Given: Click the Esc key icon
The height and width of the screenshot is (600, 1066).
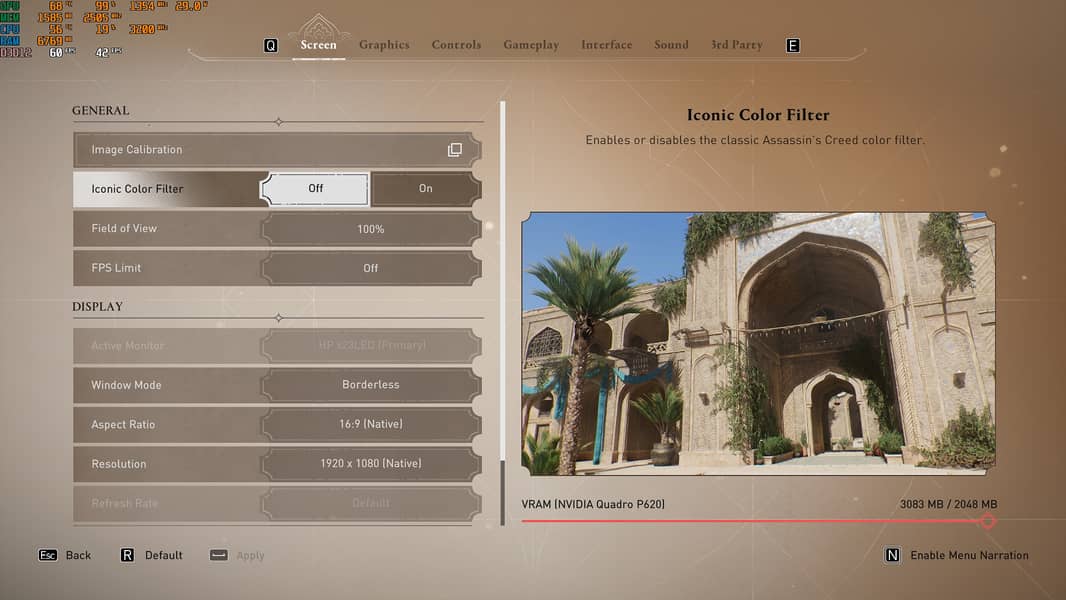Looking at the screenshot, I should point(48,555).
